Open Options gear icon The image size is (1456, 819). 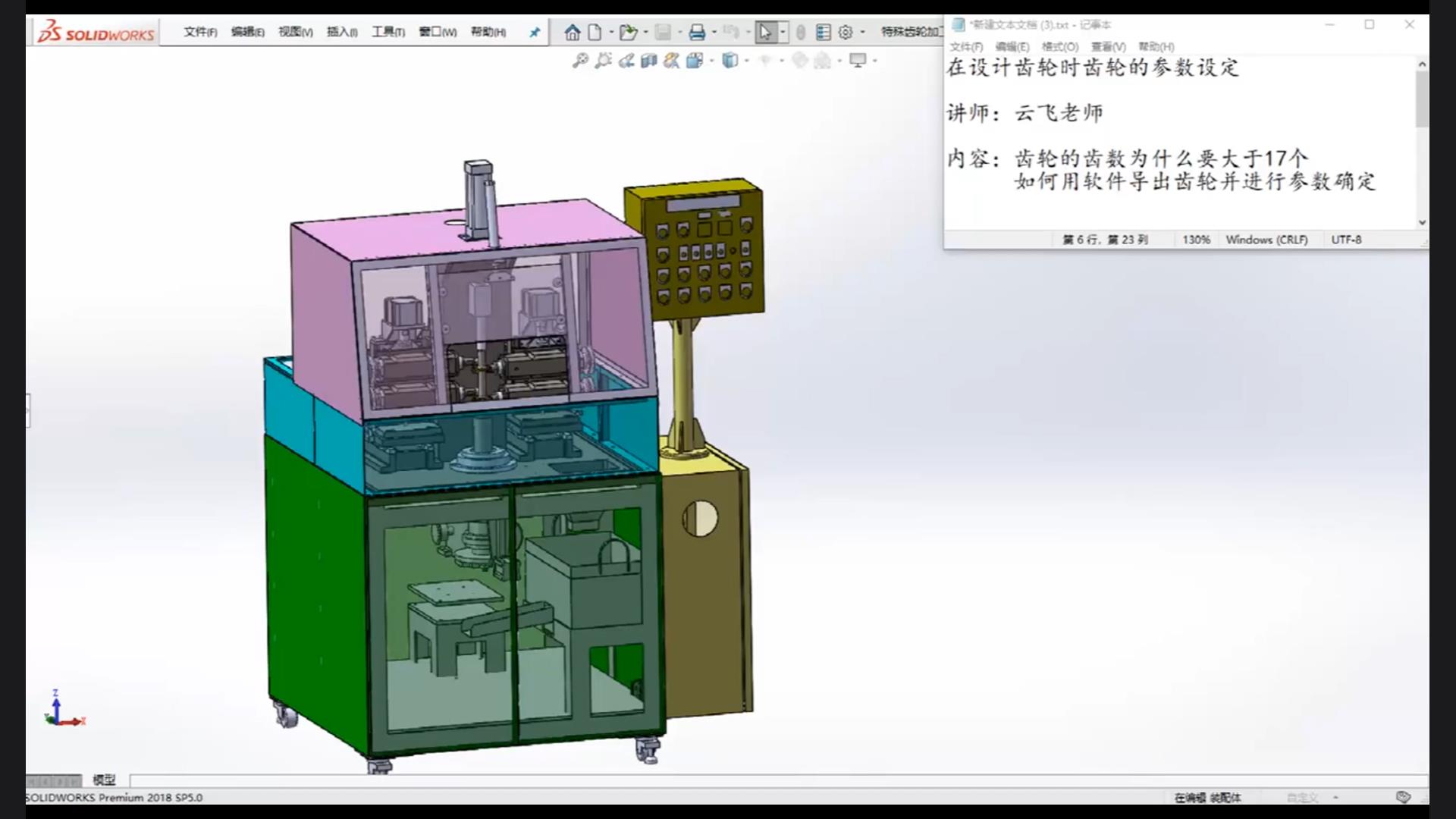coord(846,32)
